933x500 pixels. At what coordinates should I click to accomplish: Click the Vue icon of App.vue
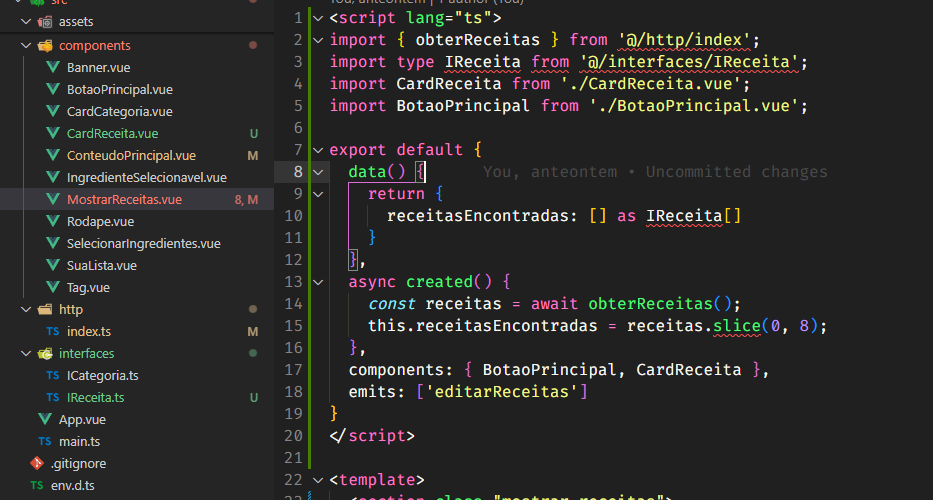click(x=45, y=419)
